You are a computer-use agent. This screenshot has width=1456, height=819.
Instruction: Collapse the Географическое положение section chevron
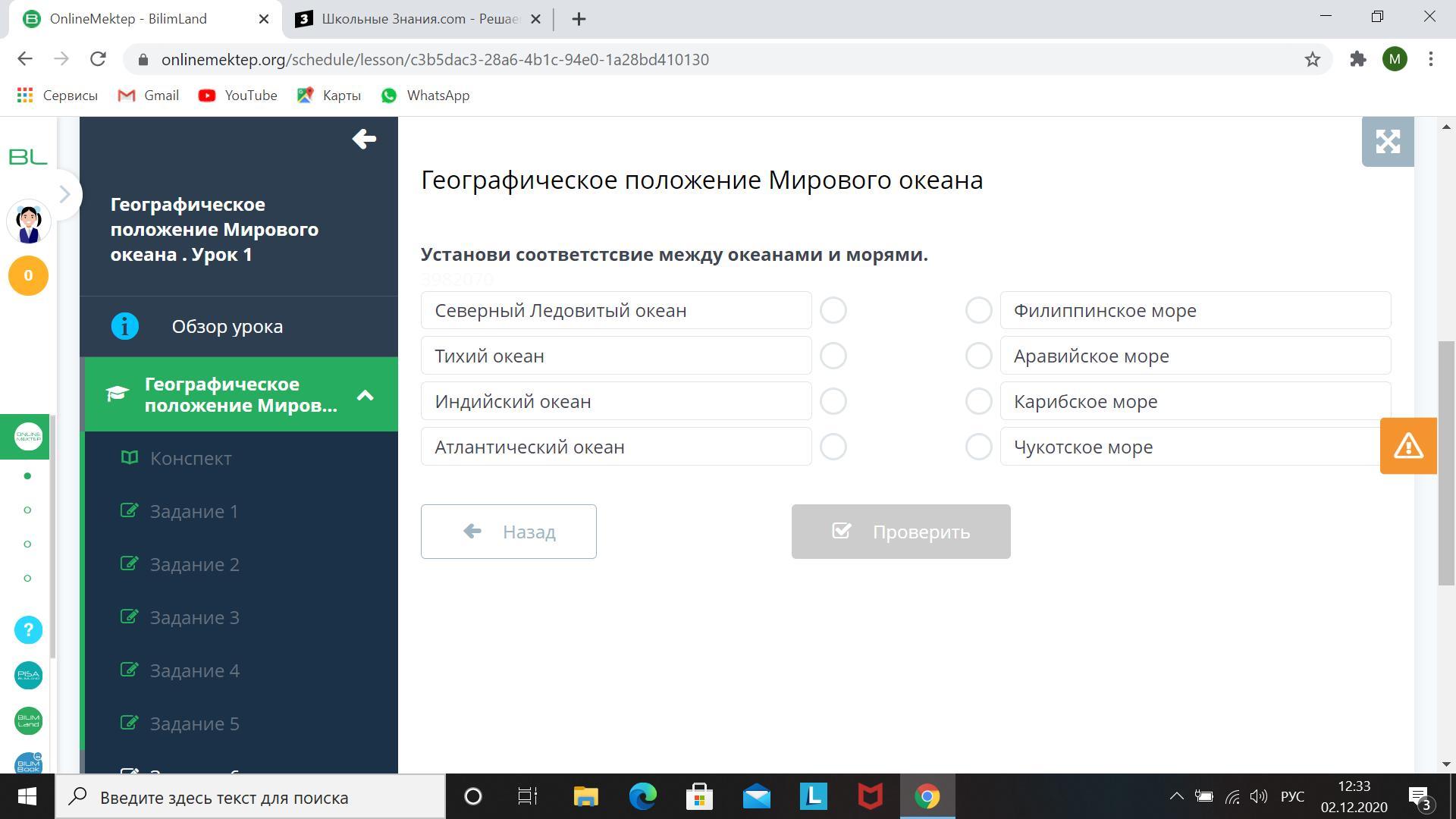[x=365, y=395]
